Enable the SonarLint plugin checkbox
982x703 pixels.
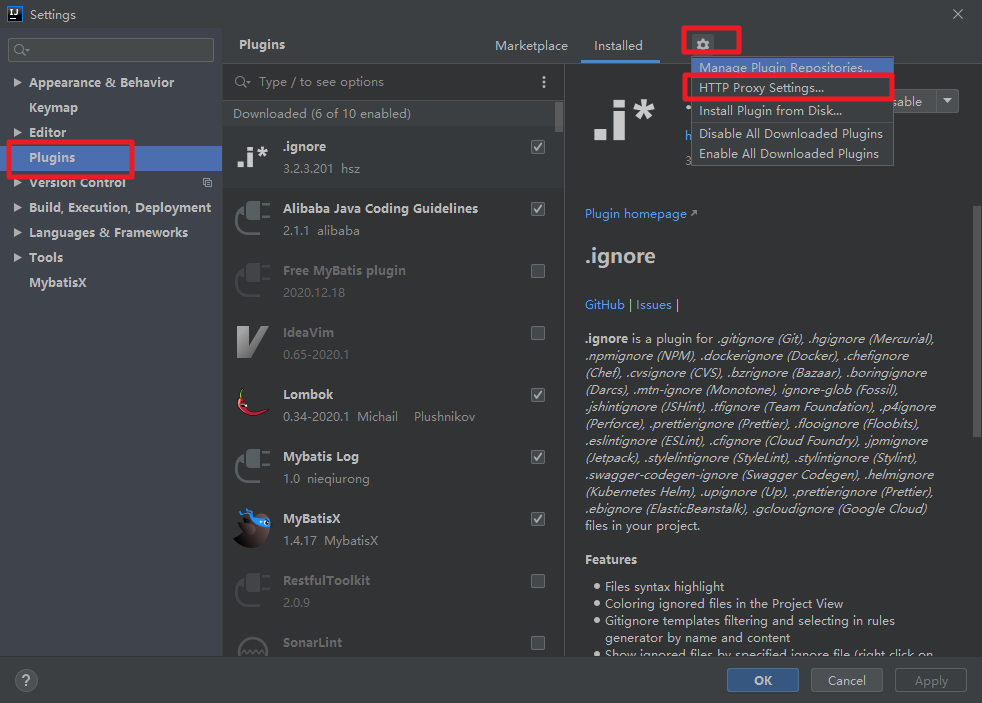pyautogui.click(x=538, y=643)
